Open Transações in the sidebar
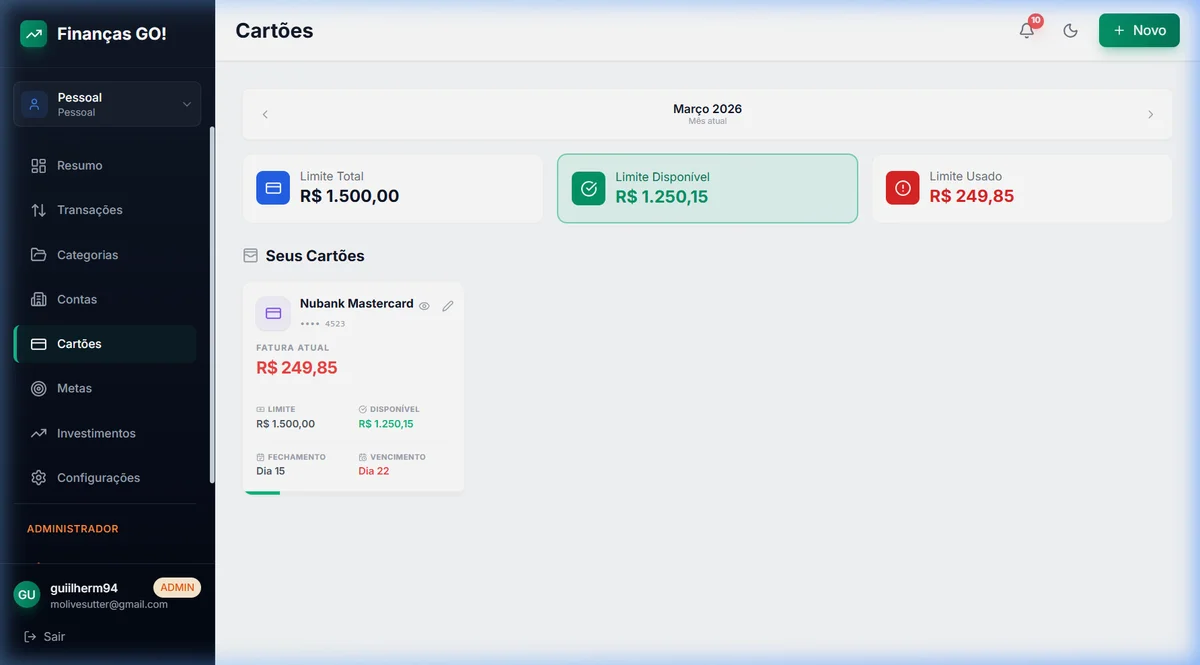 (89, 210)
